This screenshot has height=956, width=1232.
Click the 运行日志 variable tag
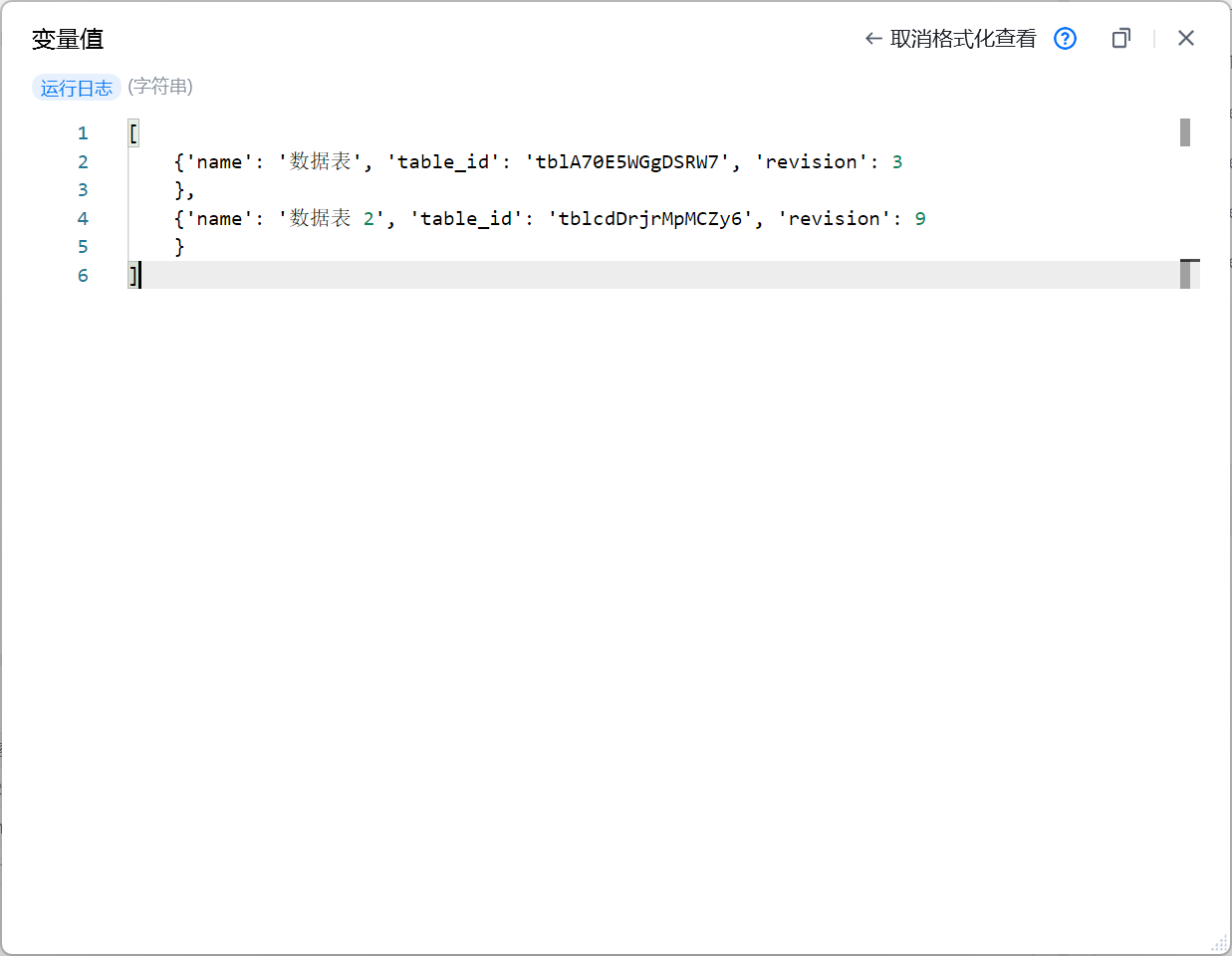pos(77,88)
